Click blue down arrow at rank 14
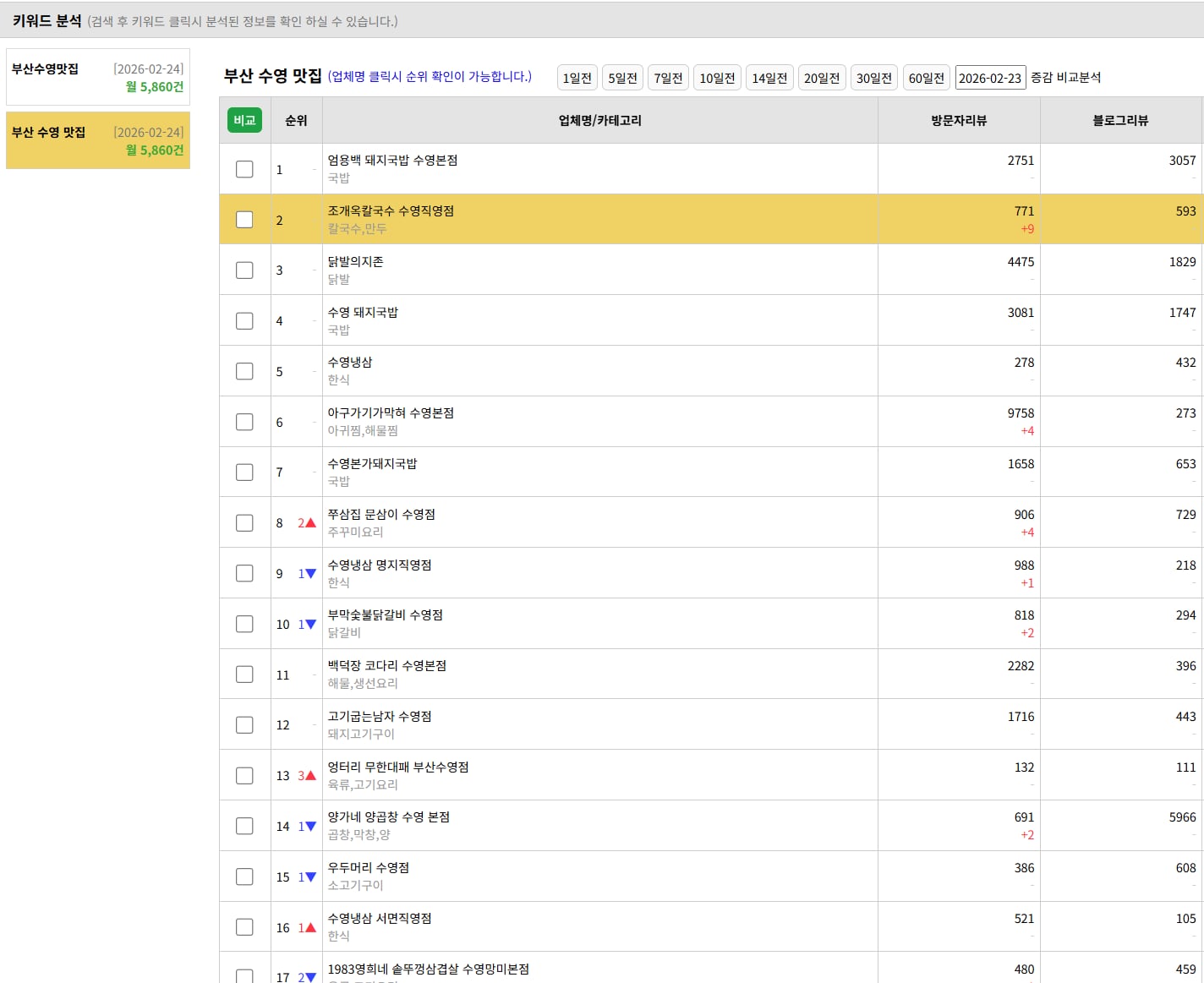Image resolution: width=1204 pixels, height=983 pixels. coord(310,827)
